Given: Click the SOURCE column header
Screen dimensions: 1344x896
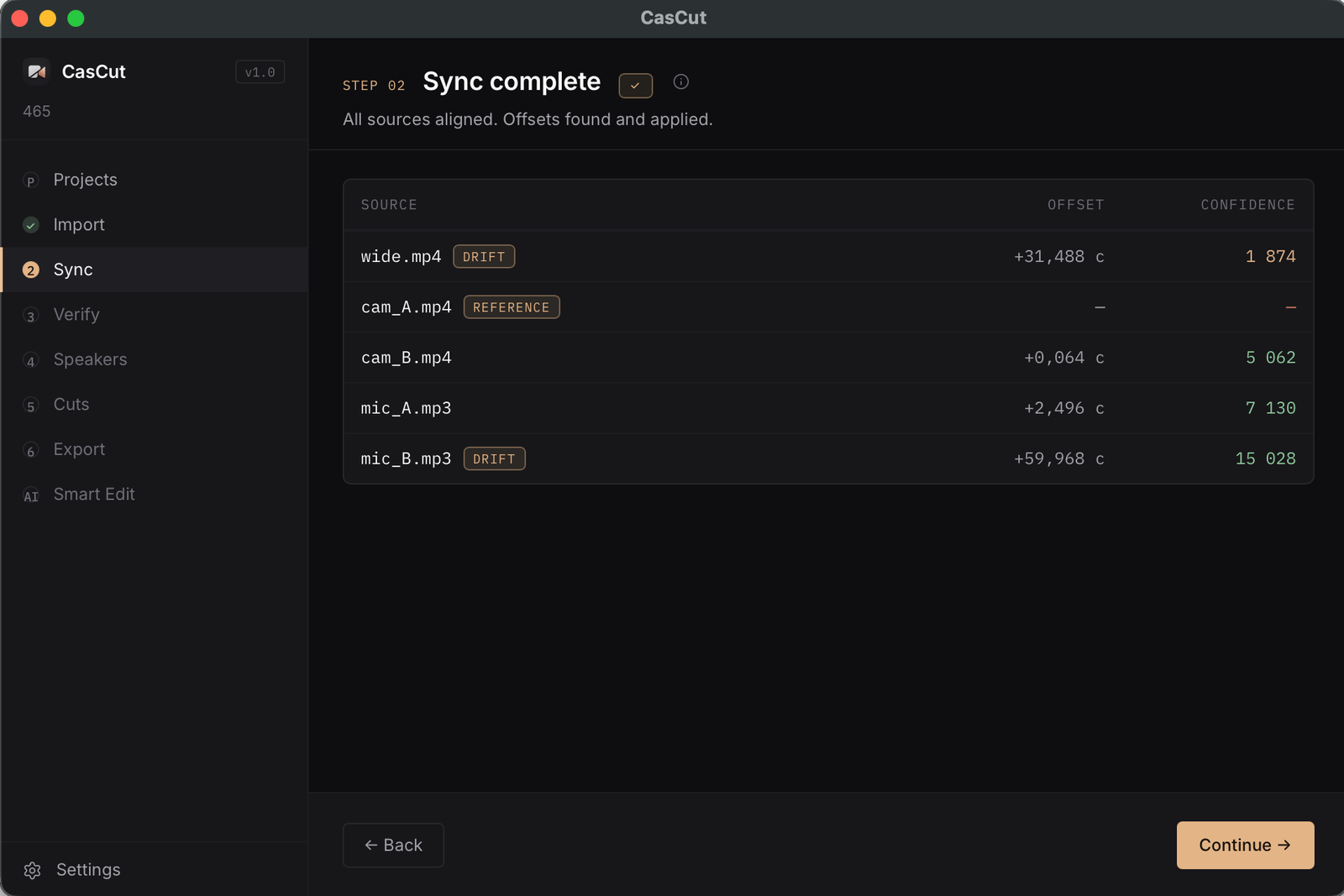Looking at the screenshot, I should (389, 205).
